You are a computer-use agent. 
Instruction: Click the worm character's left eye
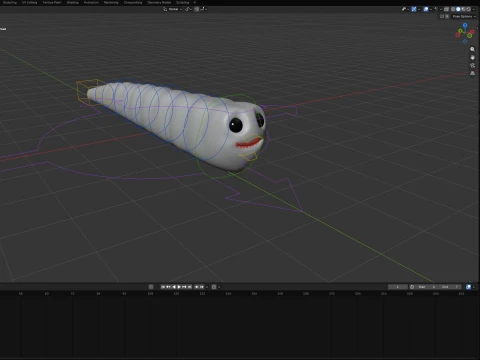coord(236,125)
